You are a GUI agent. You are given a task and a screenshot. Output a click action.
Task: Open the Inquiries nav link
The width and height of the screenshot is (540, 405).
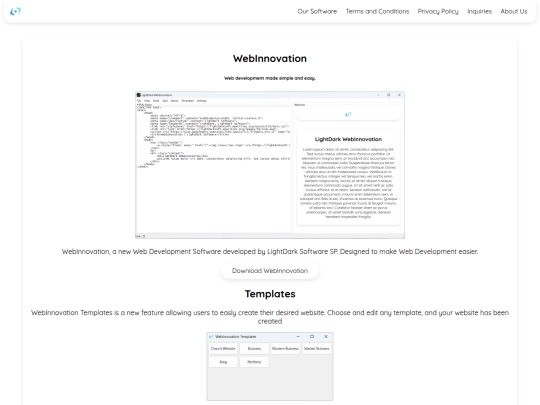click(479, 11)
